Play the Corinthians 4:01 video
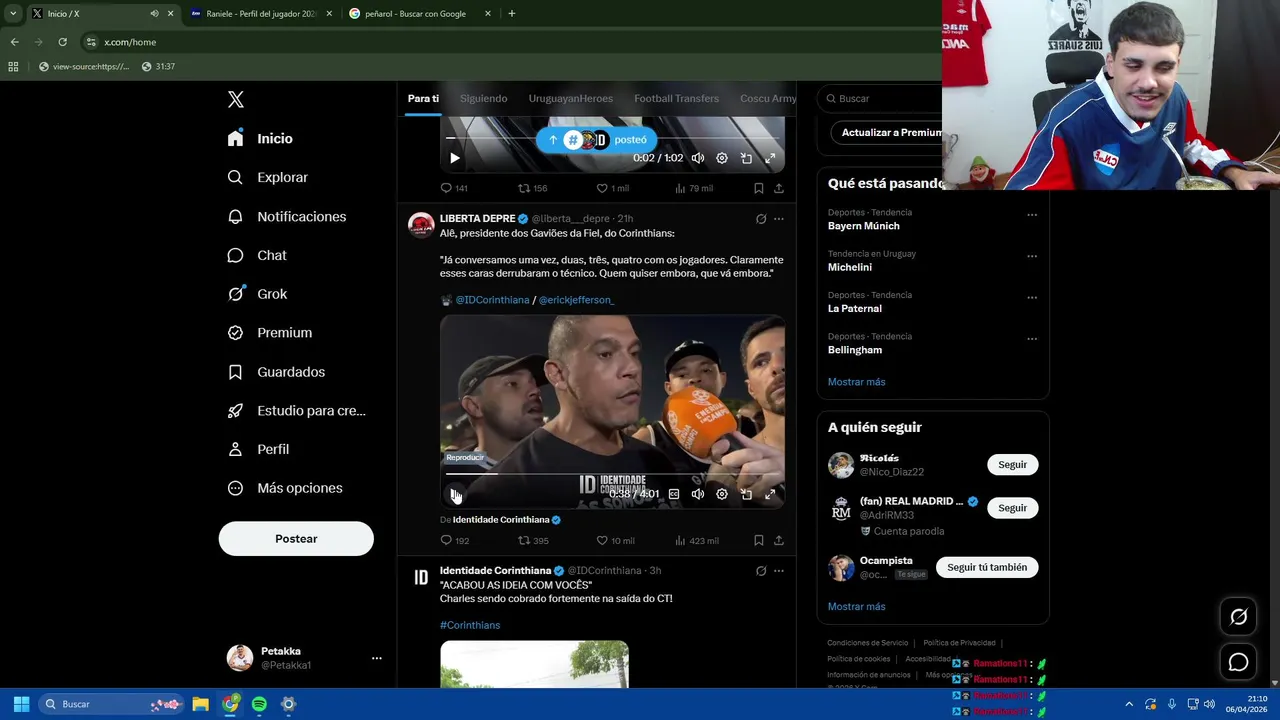The image size is (1280, 720). pos(454,494)
